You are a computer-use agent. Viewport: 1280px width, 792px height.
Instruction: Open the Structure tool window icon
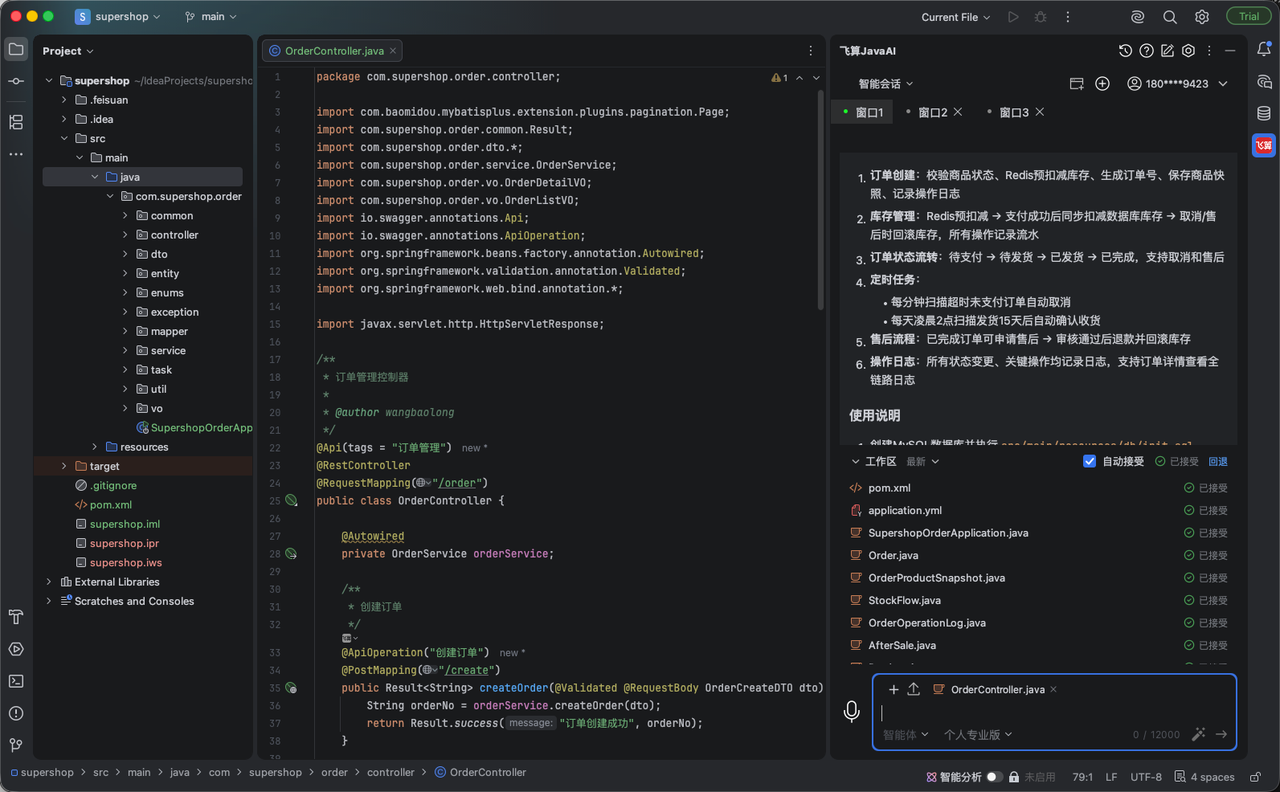pos(16,122)
